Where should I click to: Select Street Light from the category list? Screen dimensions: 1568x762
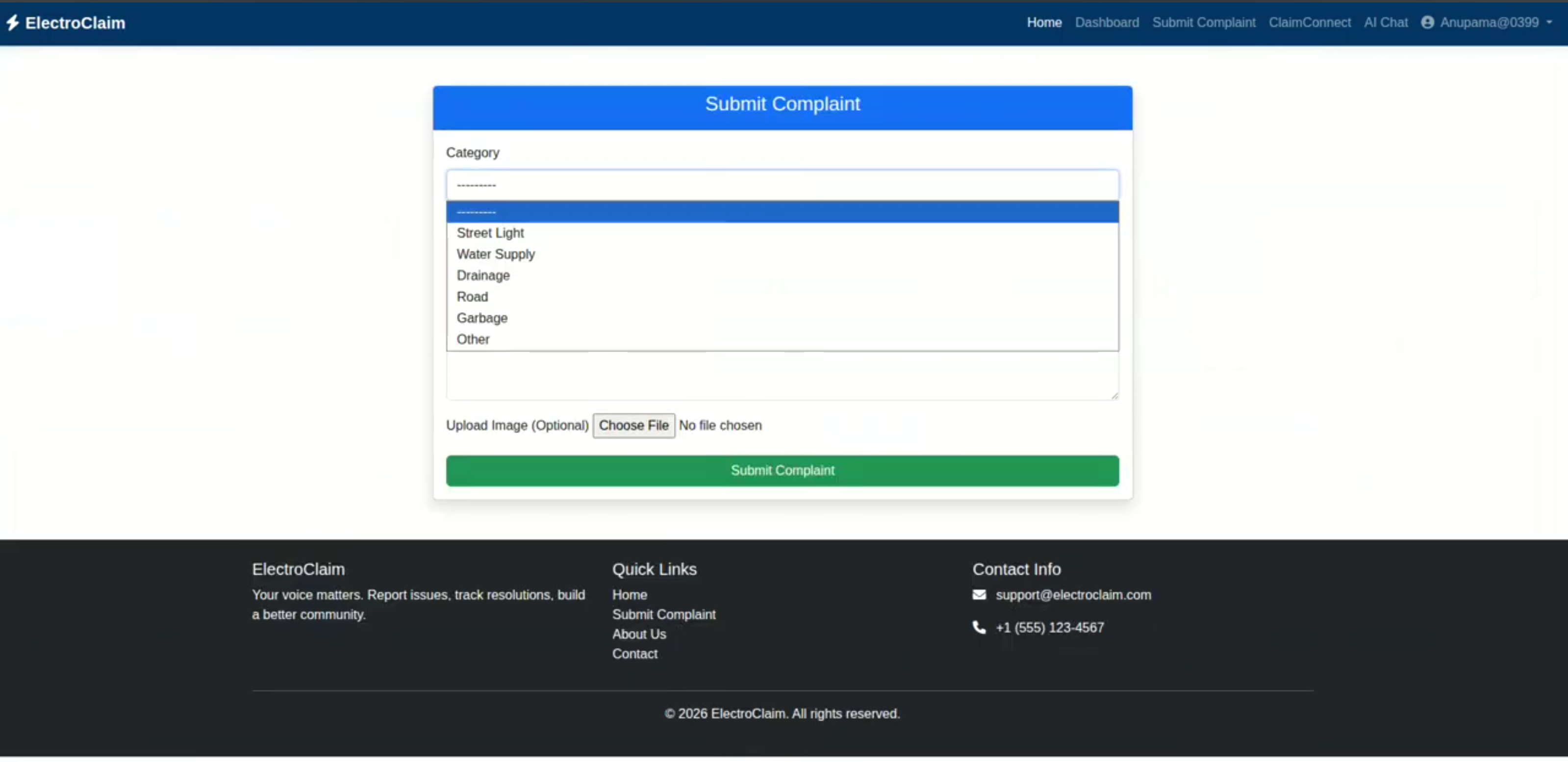click(x=782, y=233)
